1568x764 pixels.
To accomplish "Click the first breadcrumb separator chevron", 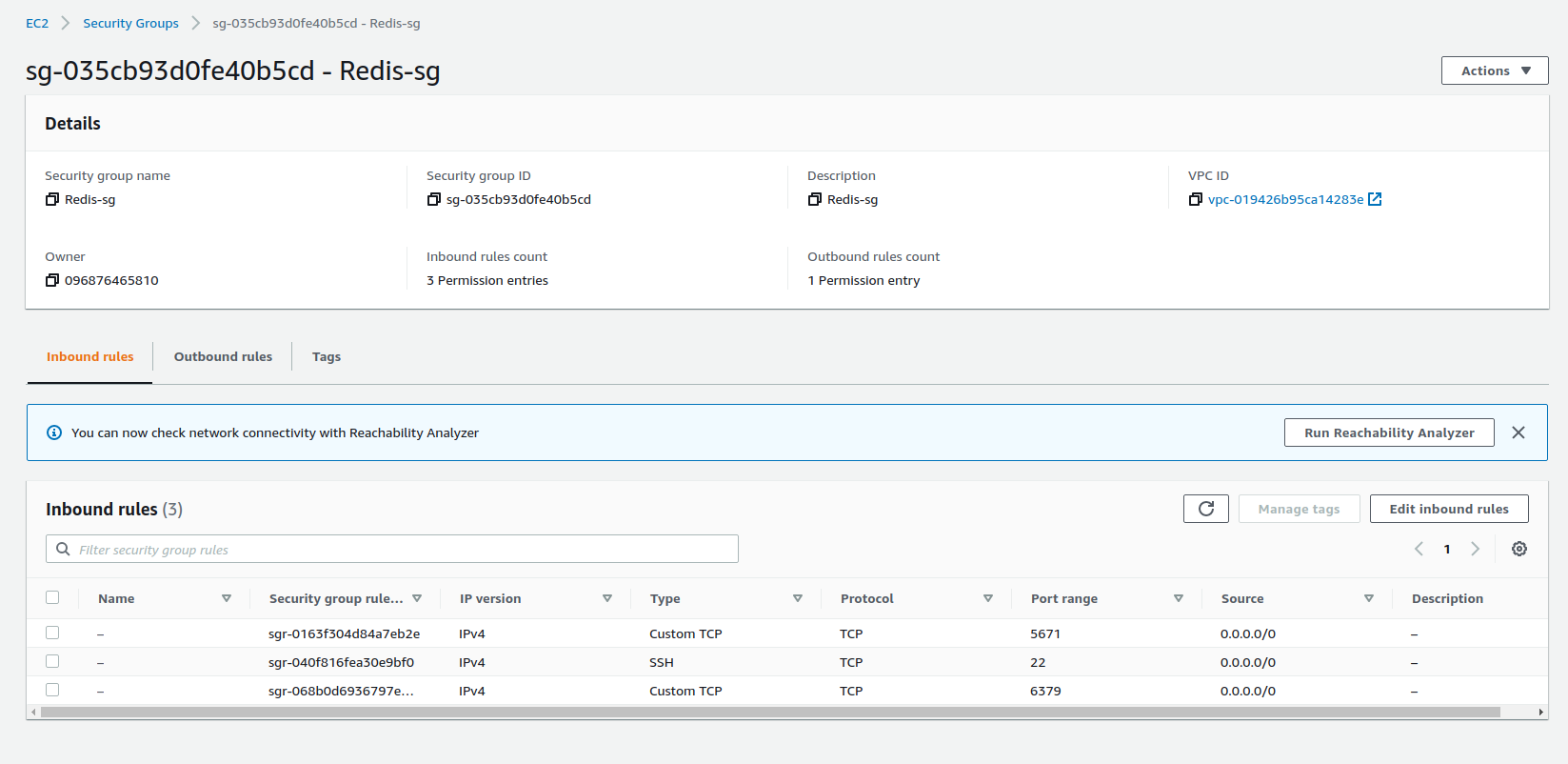I will 66,23.
